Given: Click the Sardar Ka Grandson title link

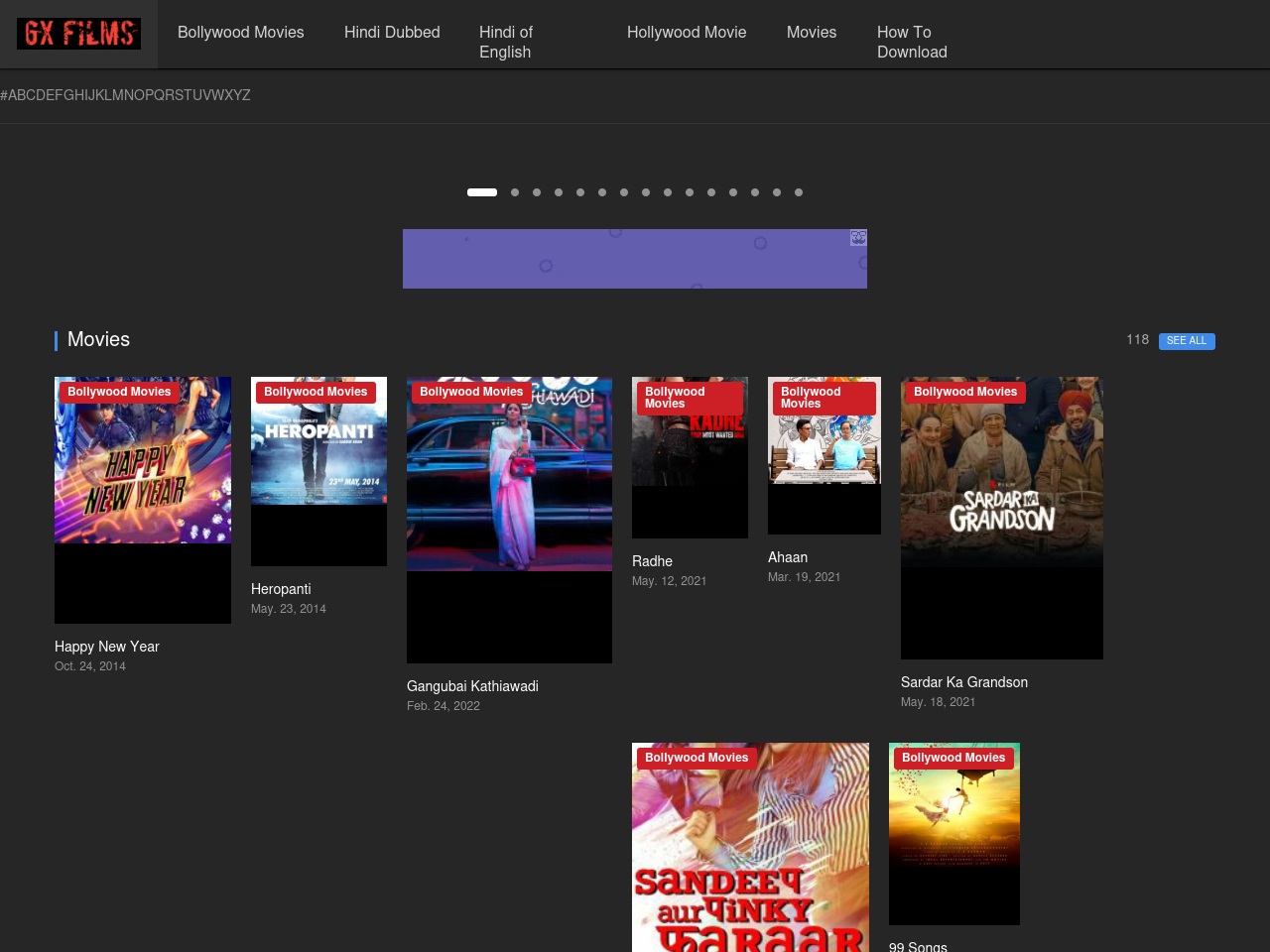Looking at the screenshot, I should pyautogui.click(x=964, y=682).
